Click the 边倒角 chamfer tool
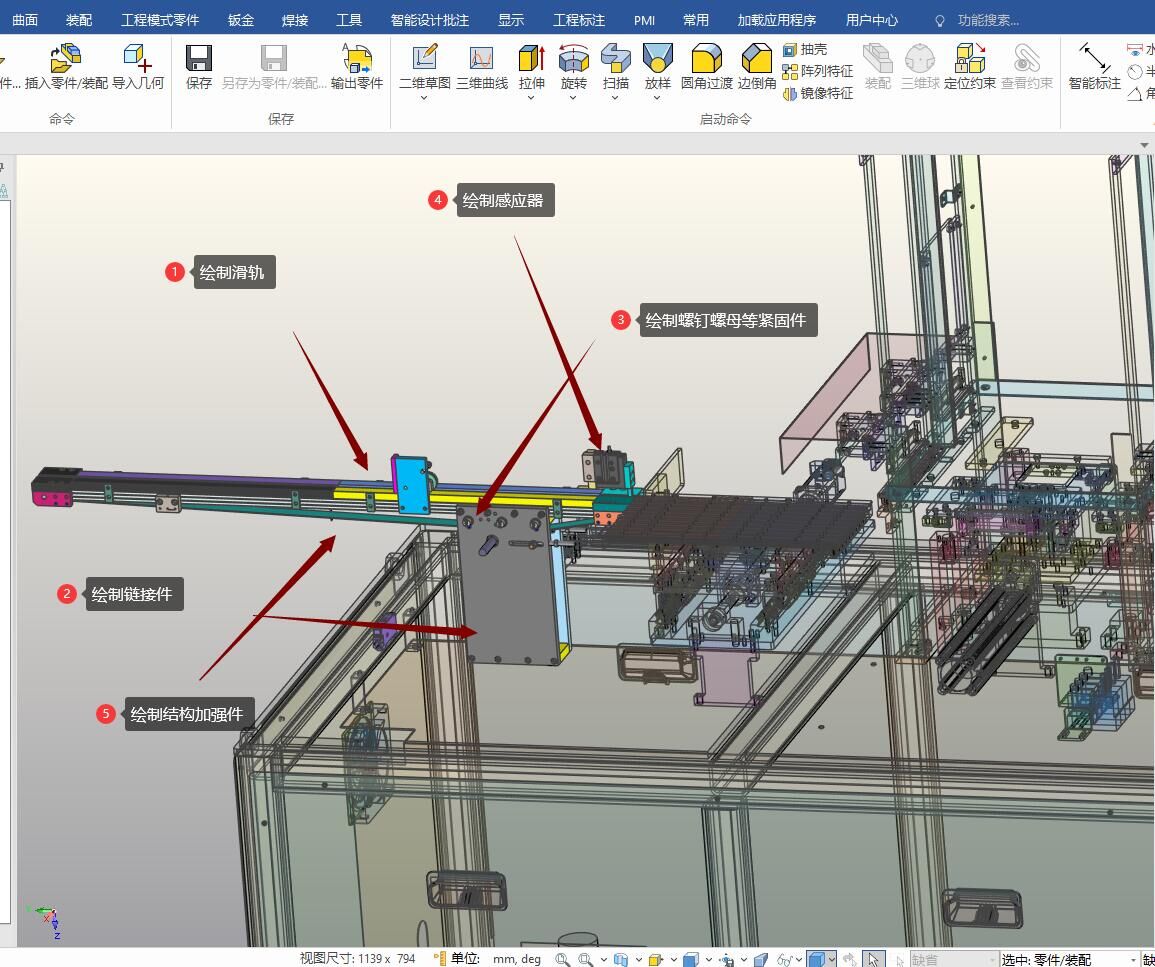The image size is (1155, 967). 757,59
